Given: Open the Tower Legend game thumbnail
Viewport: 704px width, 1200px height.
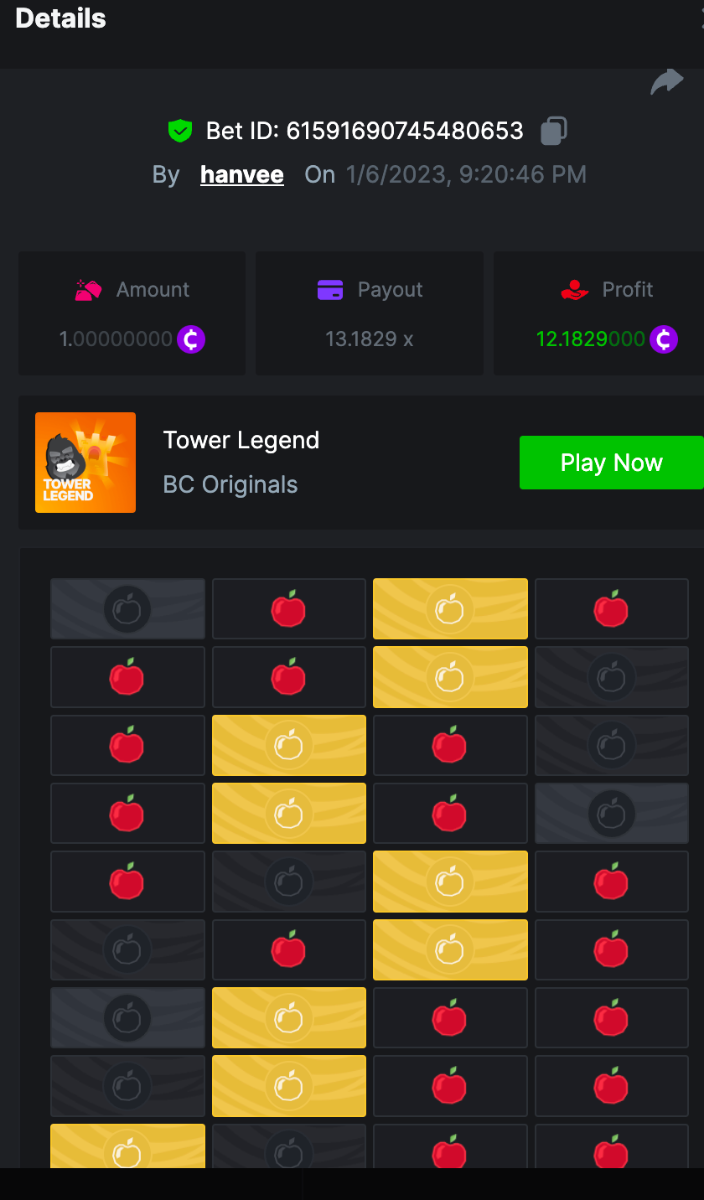Looking at the screenshot, I should [x=85, y=462].
